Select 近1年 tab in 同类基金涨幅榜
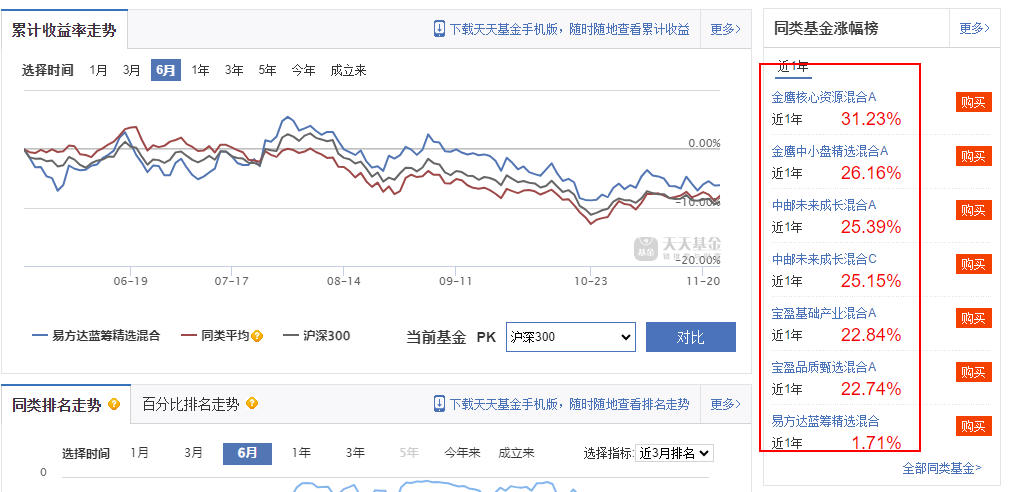This screenshot has width=1010, height=492. coord(793,66)
